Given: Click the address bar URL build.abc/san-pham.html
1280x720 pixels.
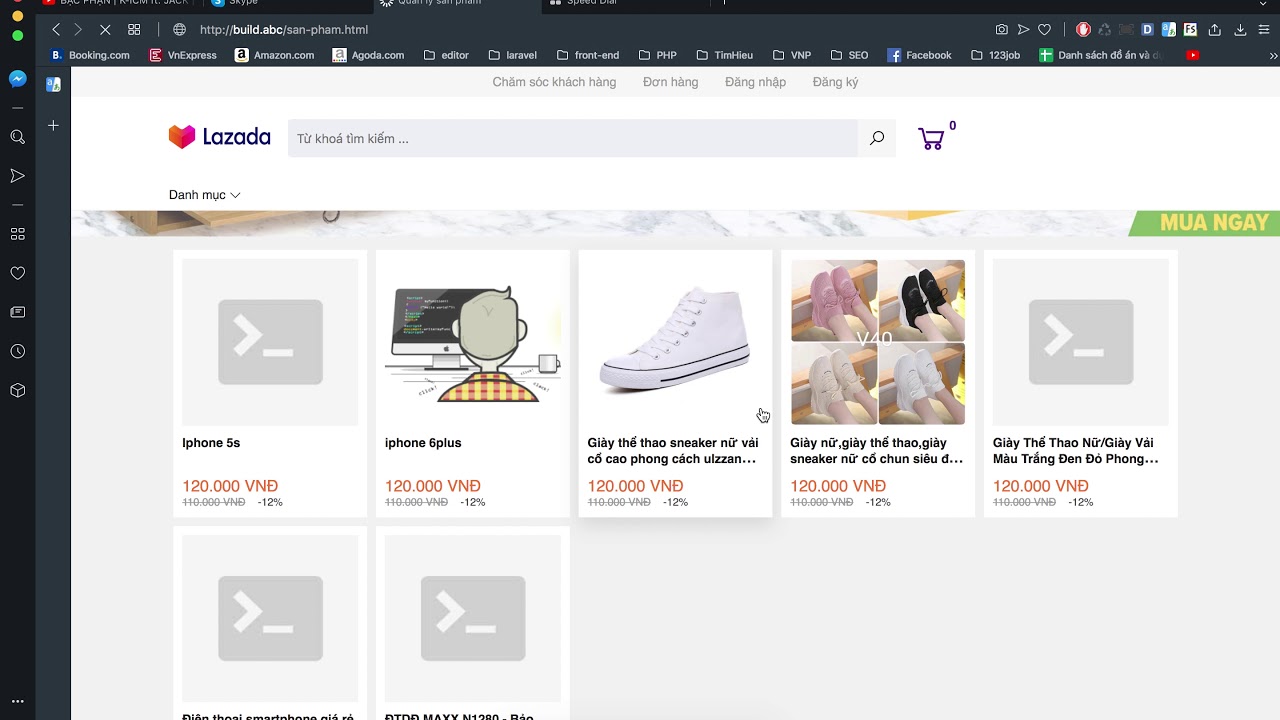Looking at the screenshot, I should coord(284,30).
